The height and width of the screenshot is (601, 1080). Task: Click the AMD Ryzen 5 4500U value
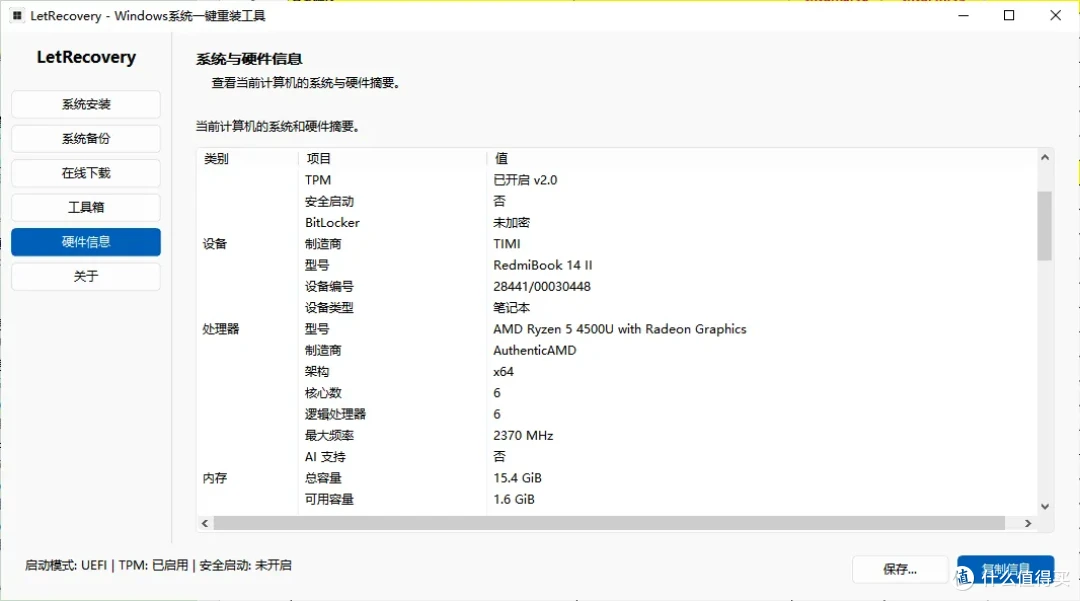pyautogui.click(x=620, y=329)
